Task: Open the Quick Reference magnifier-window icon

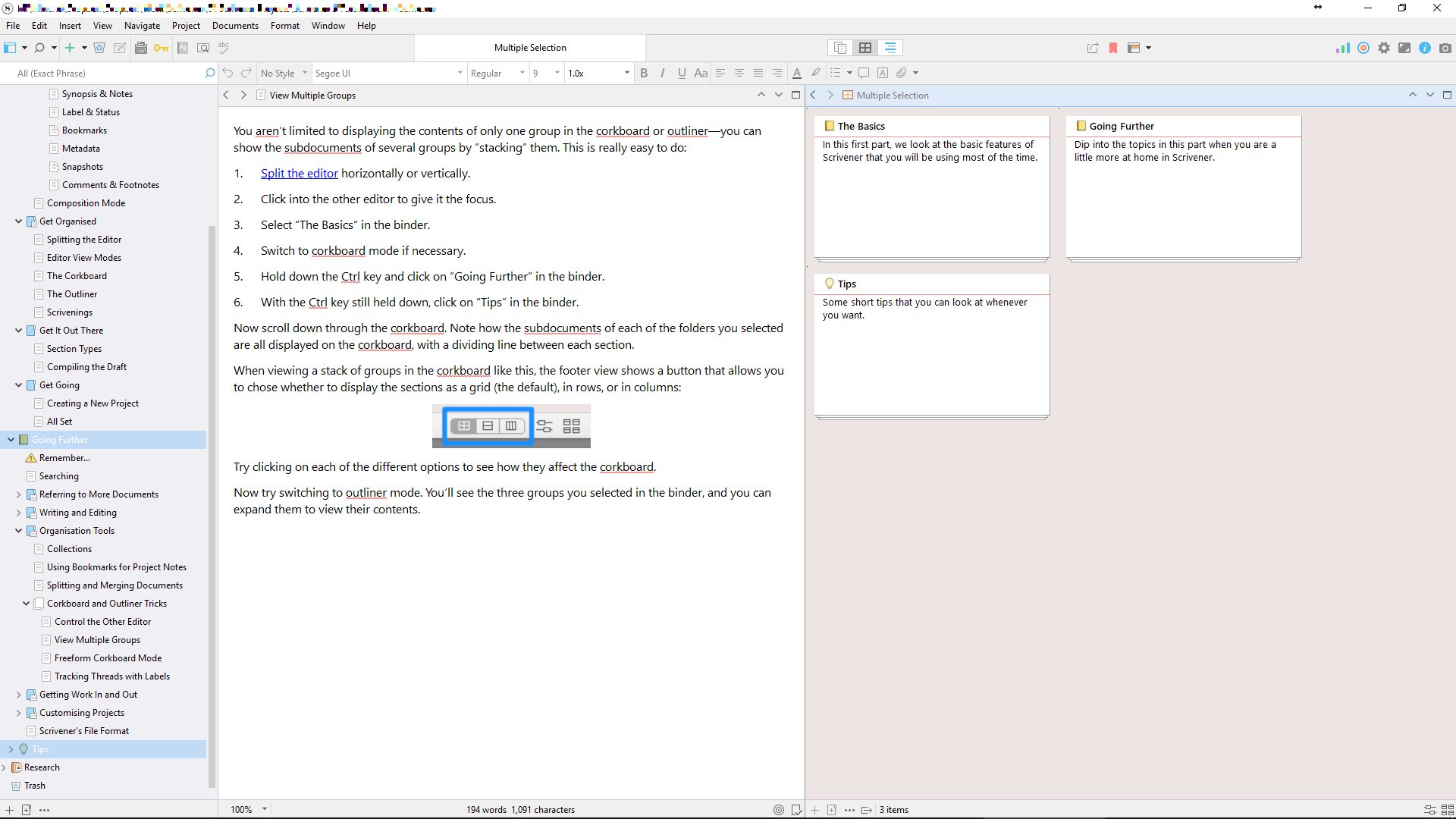Action: (203, 48)
